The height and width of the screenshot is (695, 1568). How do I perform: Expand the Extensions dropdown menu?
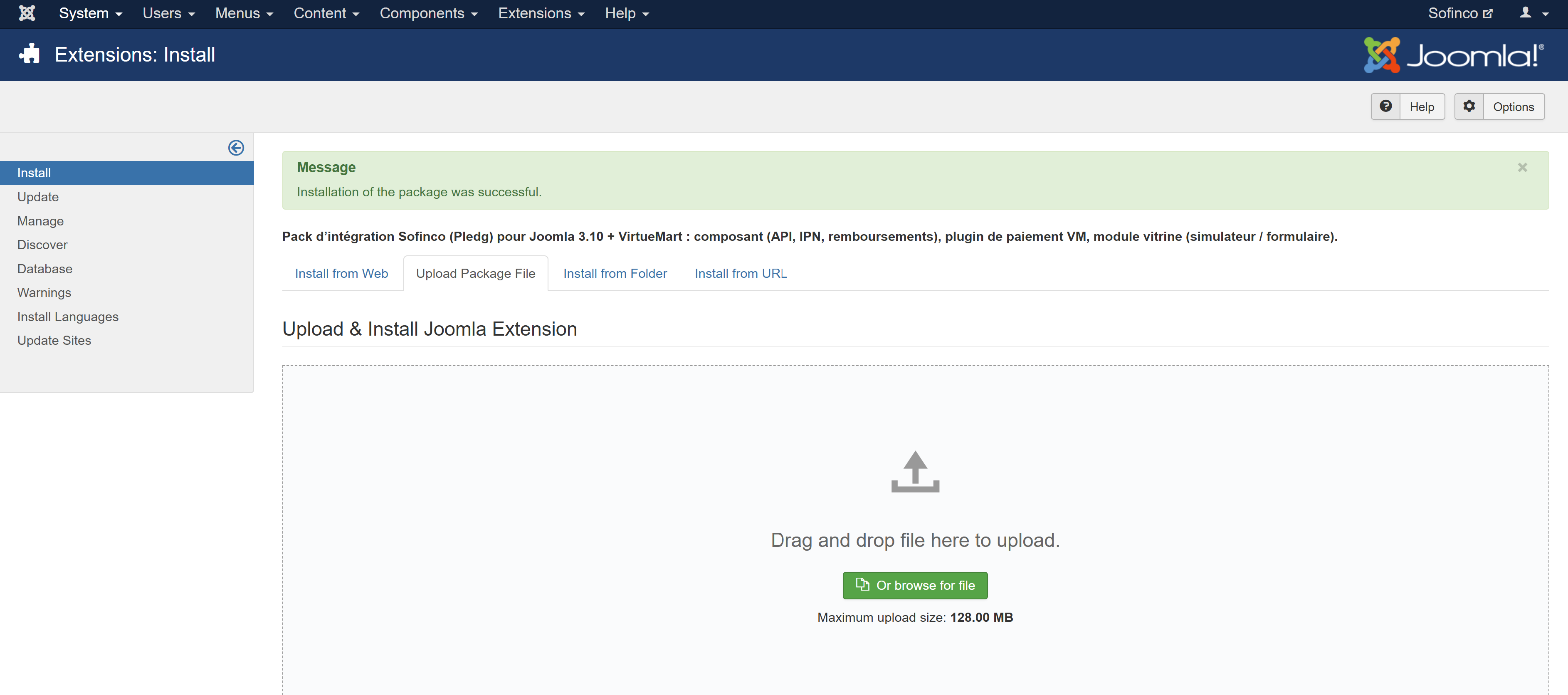[541, 13]
